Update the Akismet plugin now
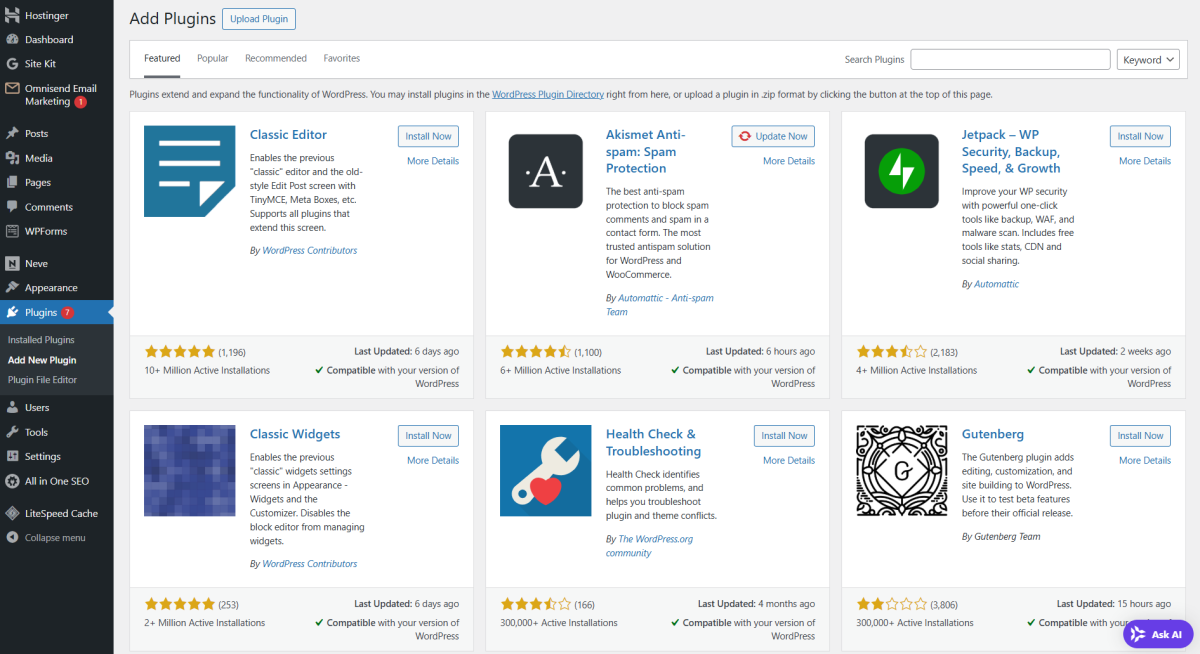The image size is (1200, 654). pyautogui.click(x=773, y=136)
